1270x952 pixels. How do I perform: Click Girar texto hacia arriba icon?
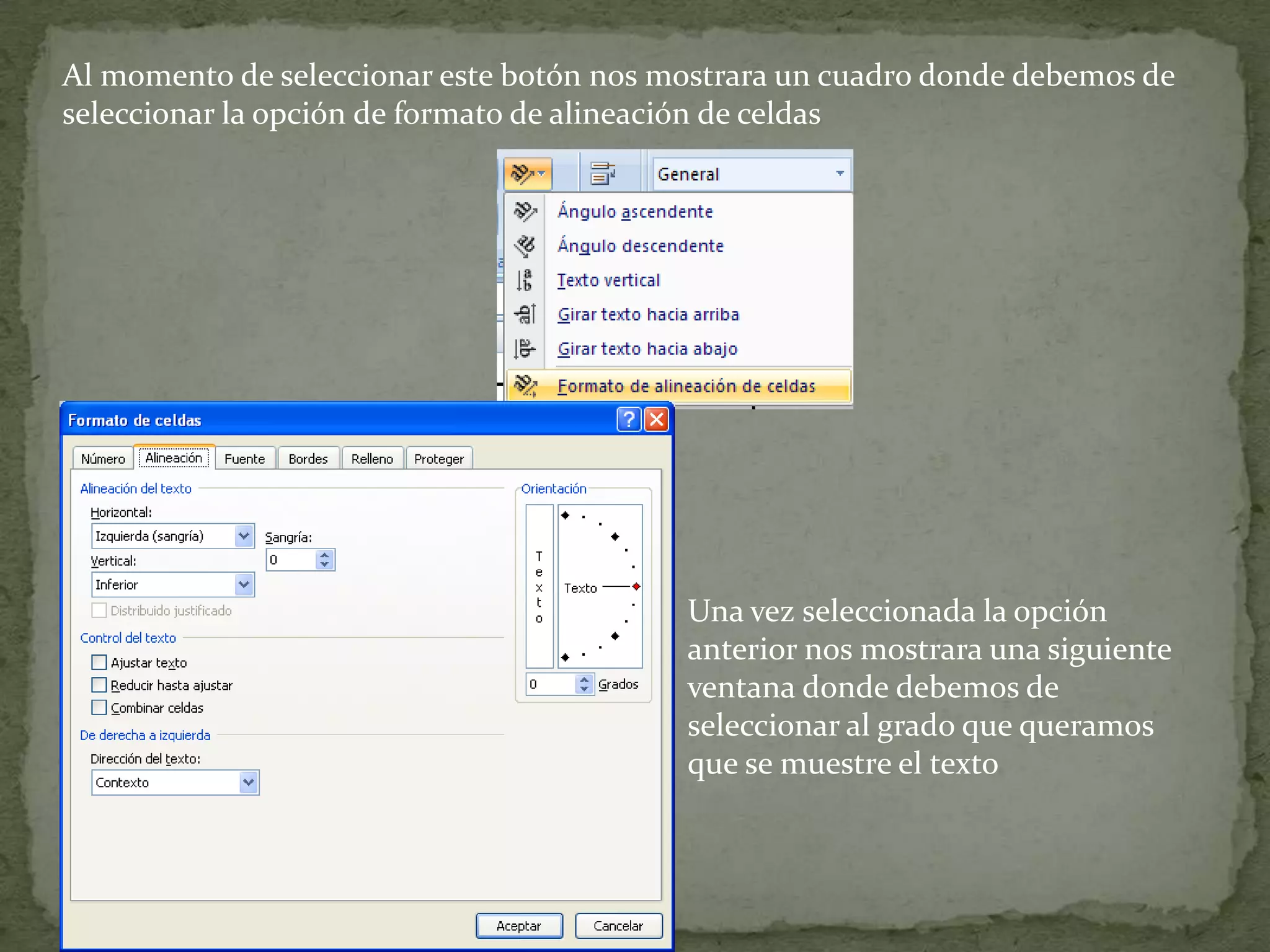tap(525, 314)
